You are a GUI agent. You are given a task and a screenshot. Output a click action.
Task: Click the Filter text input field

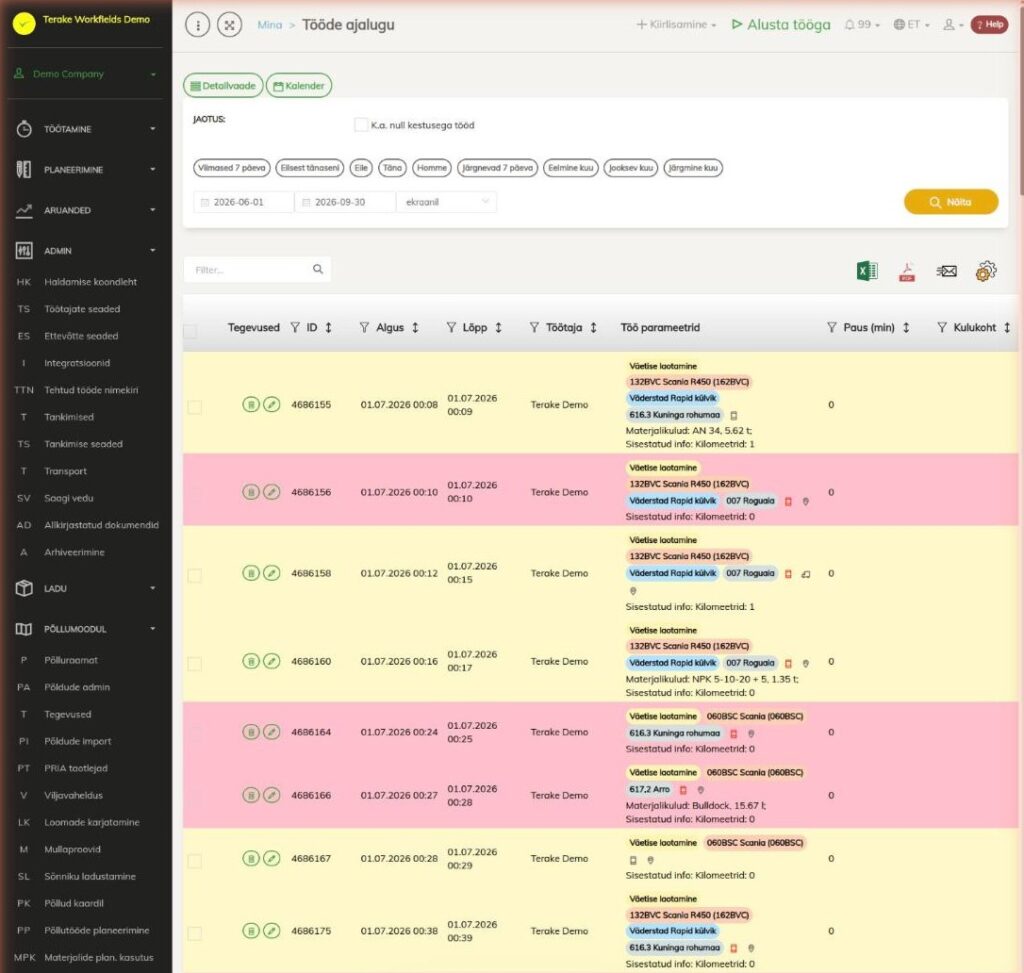(257, 269)
